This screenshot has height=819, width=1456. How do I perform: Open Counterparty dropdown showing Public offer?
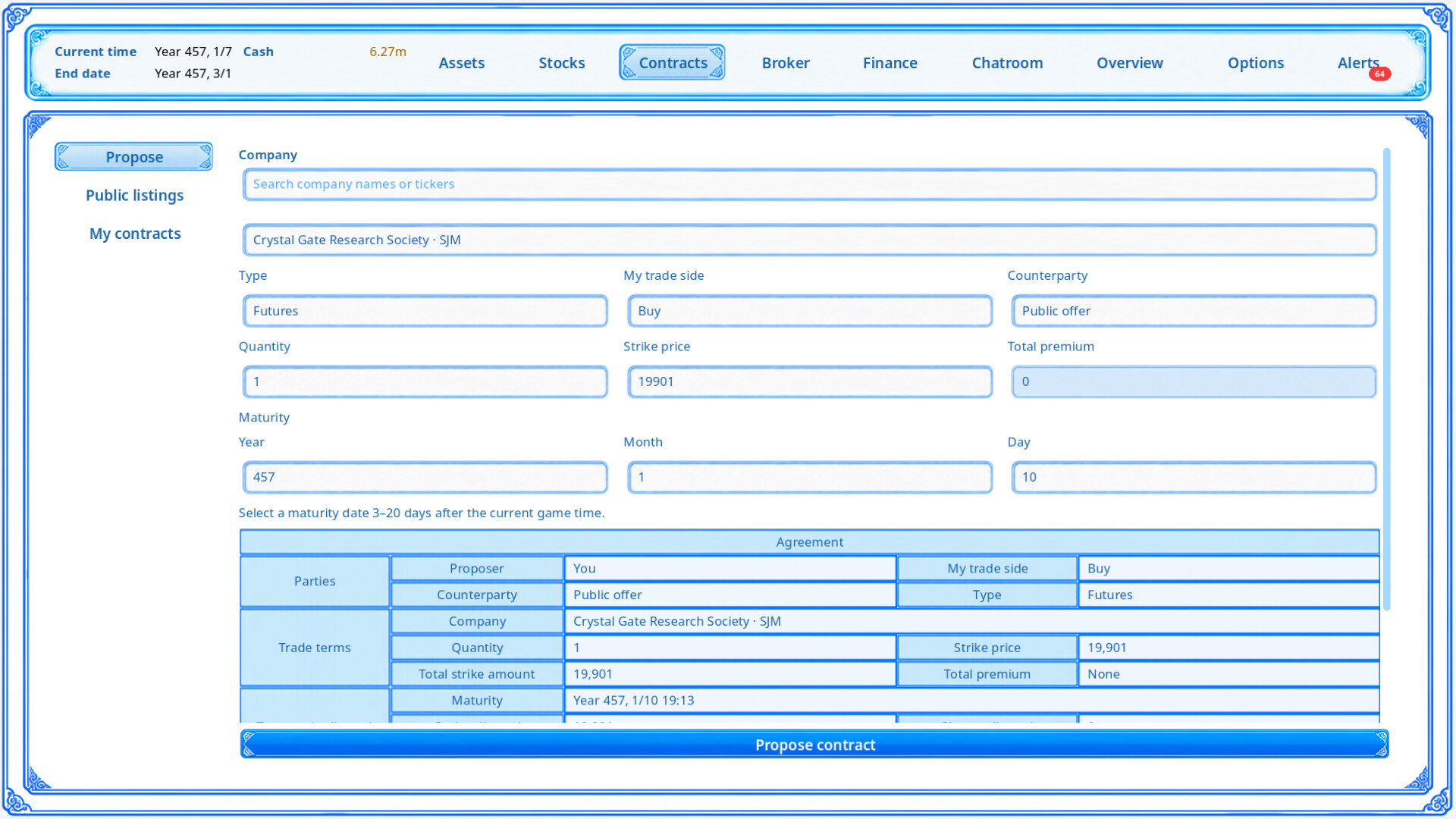pyautogui.click(x=1194, y=311)
